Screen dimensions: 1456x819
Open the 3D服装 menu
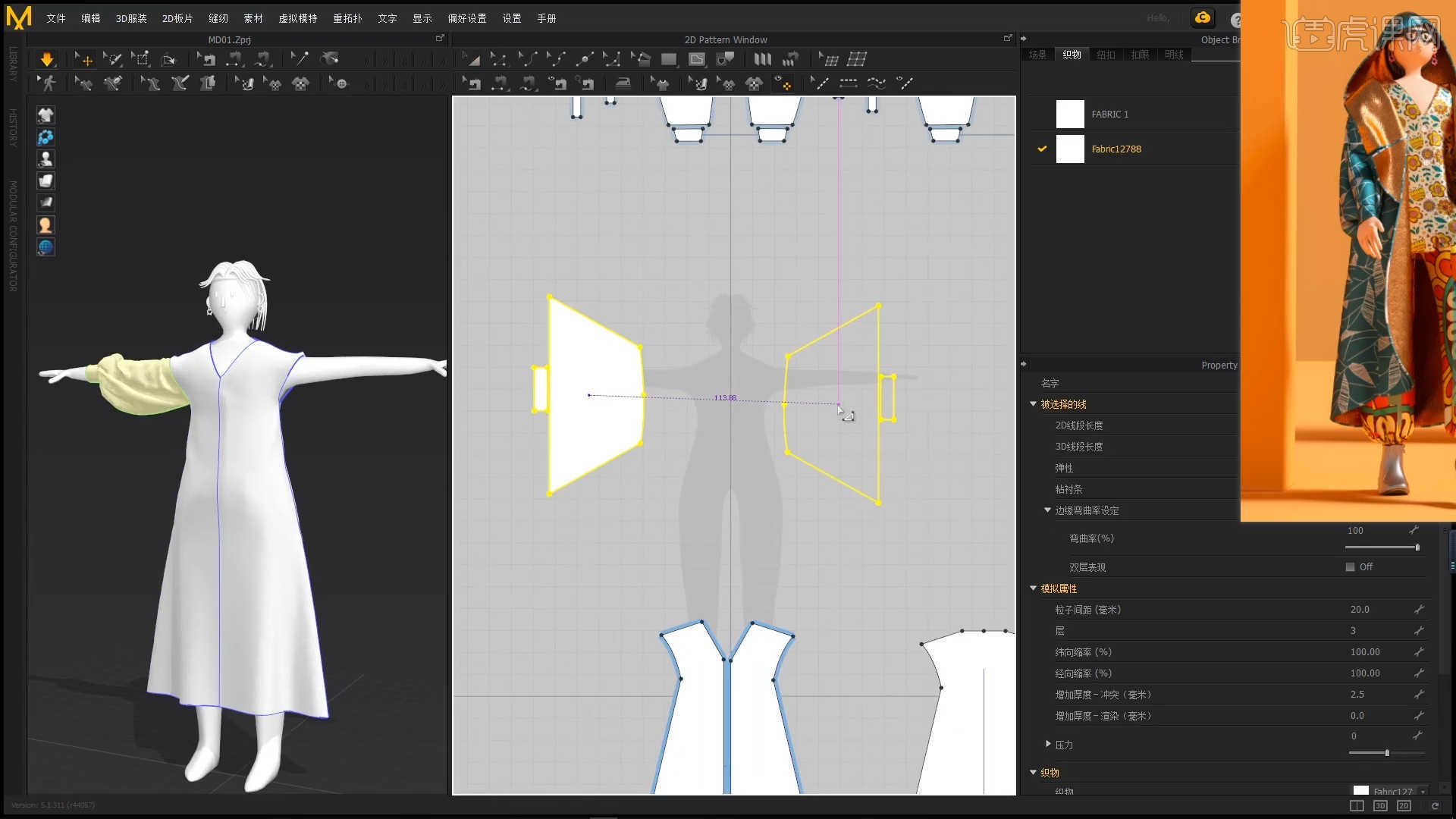click(131, 18)
